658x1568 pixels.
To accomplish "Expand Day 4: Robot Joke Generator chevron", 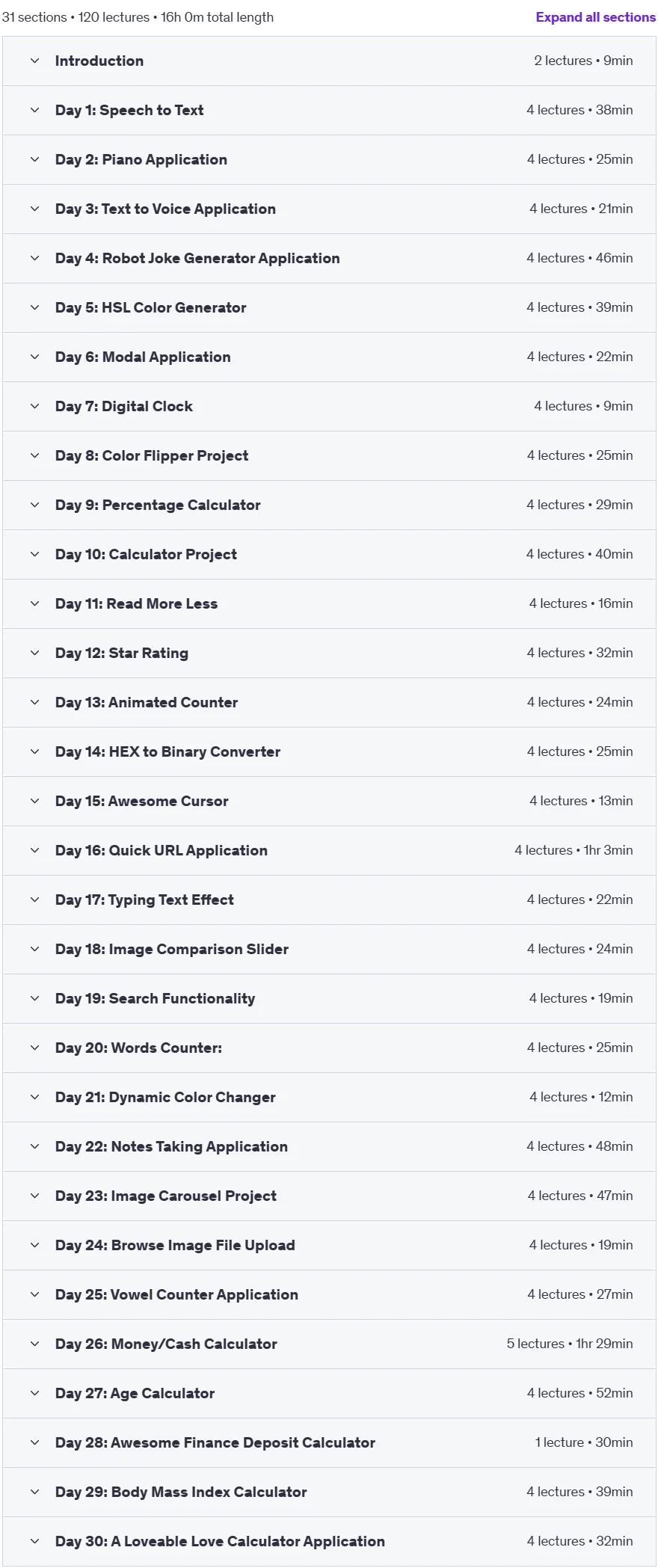I will [34, 258].
